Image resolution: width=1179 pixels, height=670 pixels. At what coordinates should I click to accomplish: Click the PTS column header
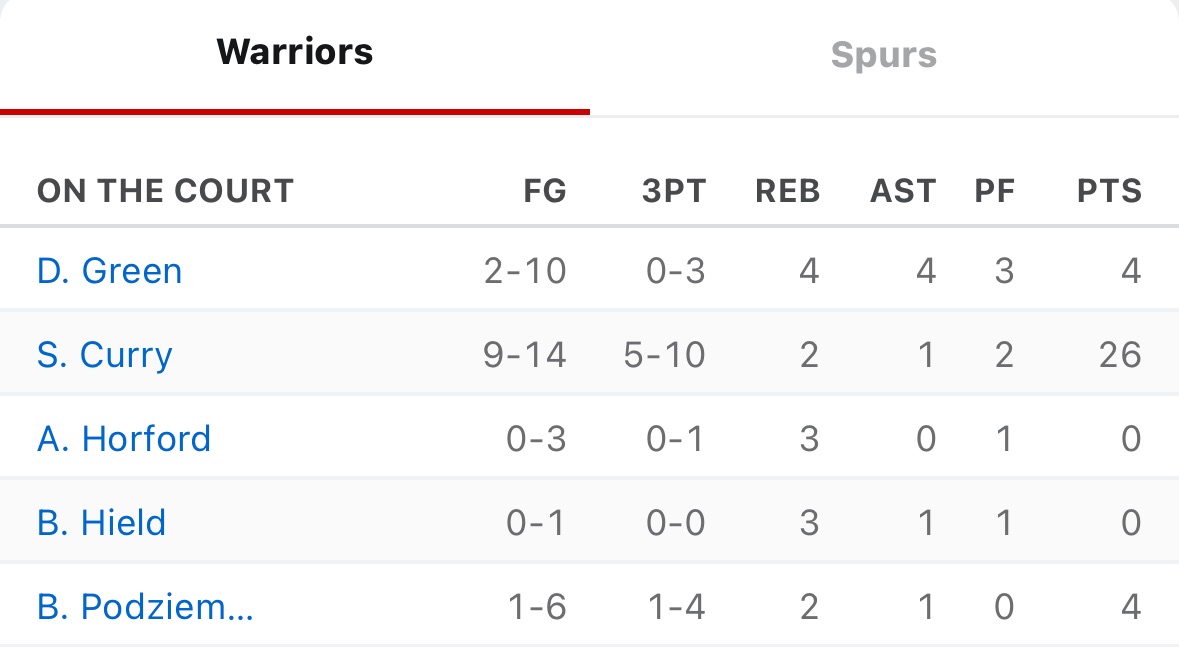(1109, 191)
